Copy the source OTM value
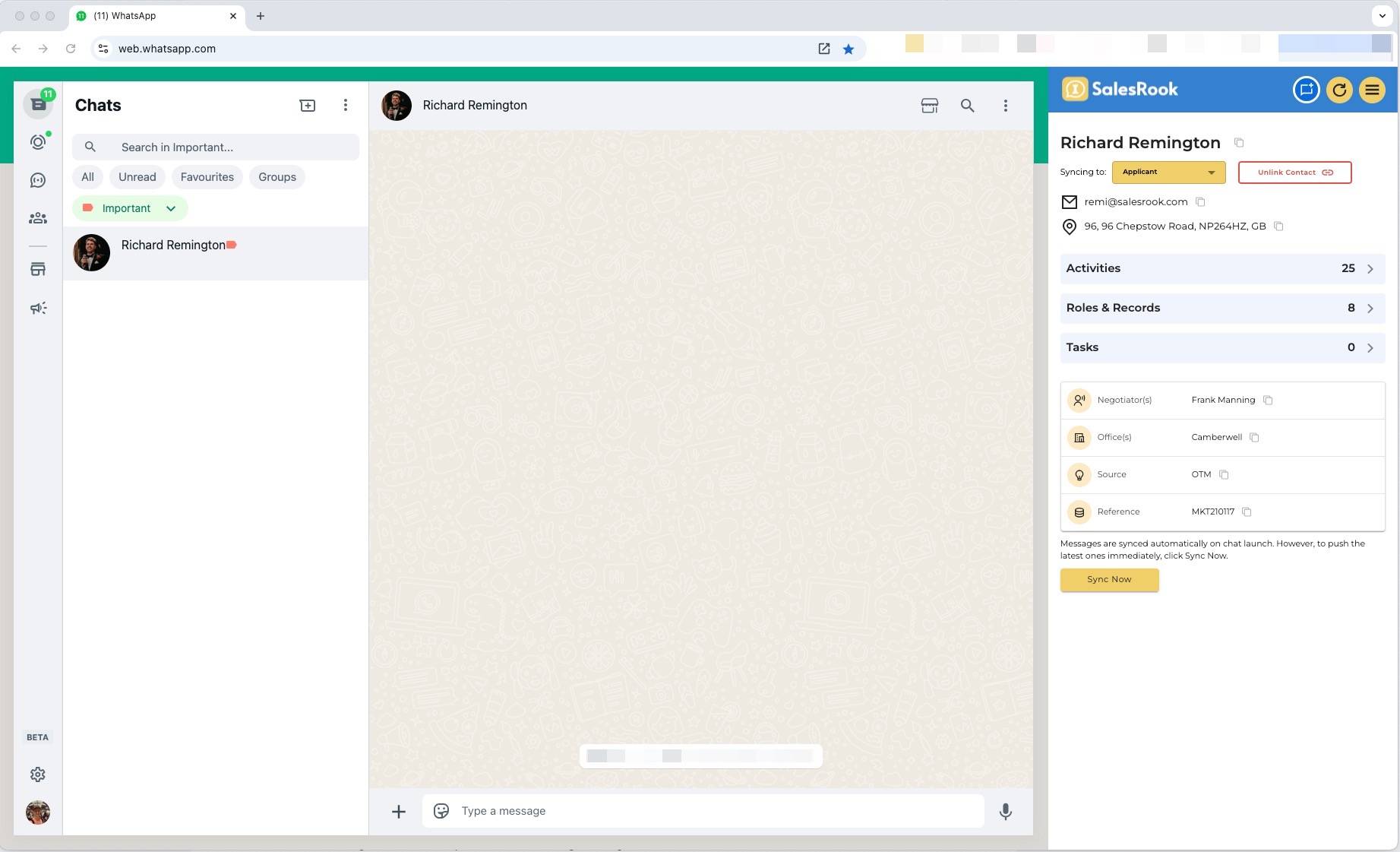Screen dimensions: 1400x852 1224,475
